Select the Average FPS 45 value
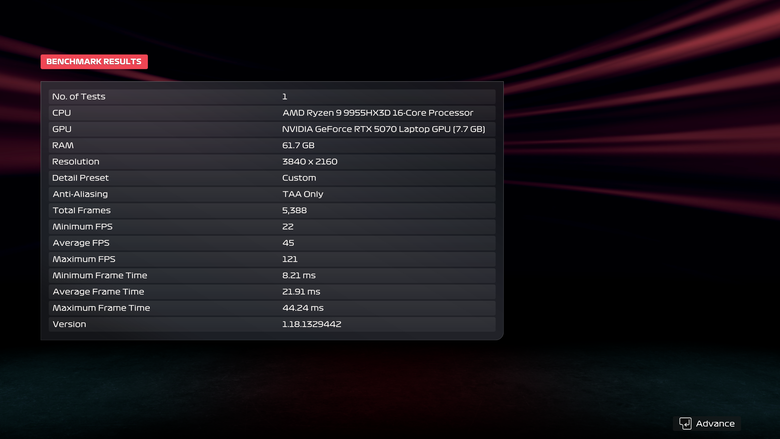 tap(288, 243)
